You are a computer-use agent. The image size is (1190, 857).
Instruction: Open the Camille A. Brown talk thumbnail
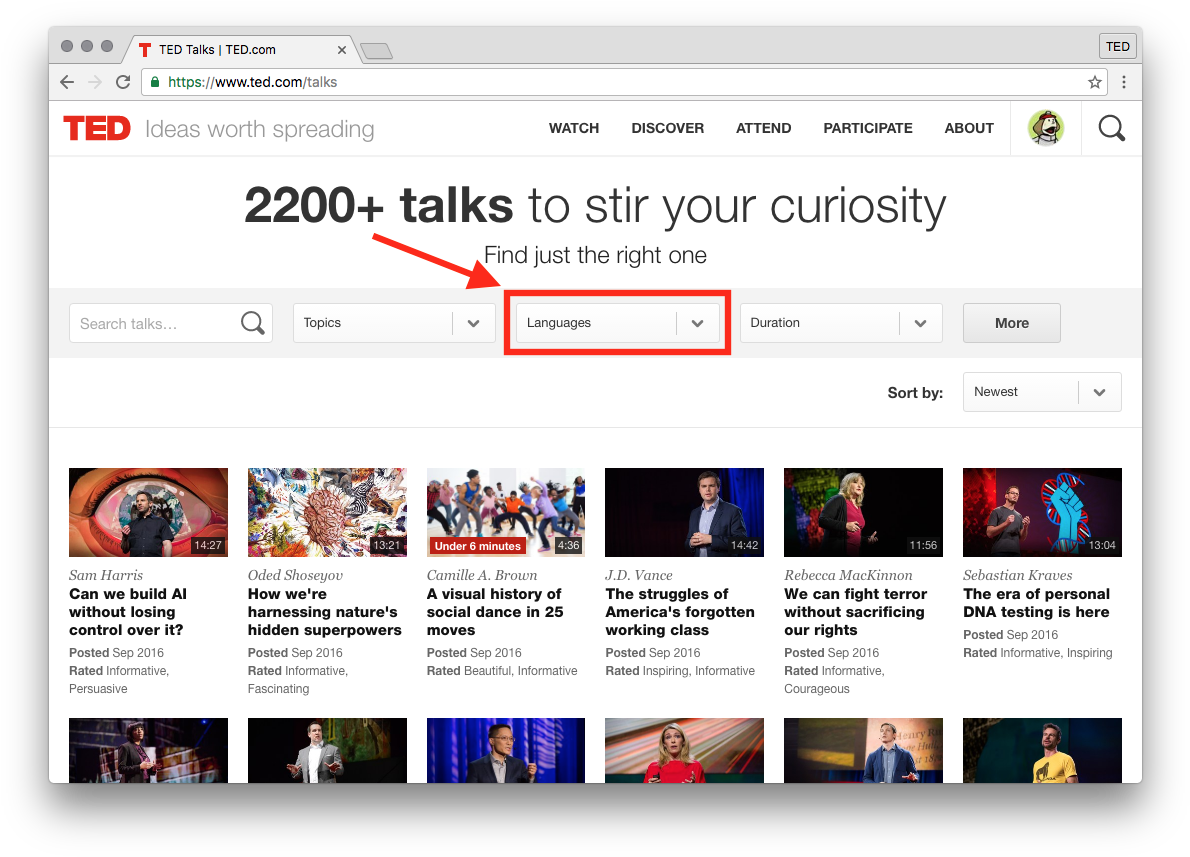505,512
